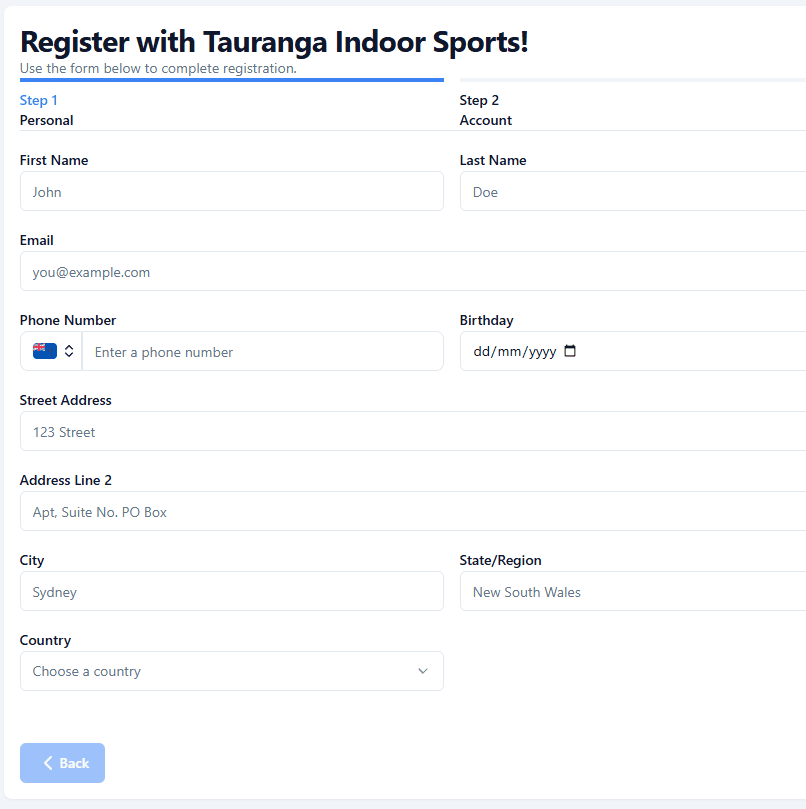The width and height of the screenshot is (806, 809).
Task: Click the phone number input field
Action: (x=263, y=351)
